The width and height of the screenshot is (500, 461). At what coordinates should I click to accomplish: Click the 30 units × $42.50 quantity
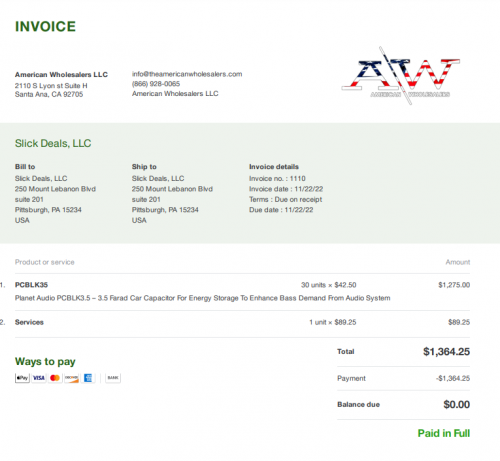coord(329,285)
